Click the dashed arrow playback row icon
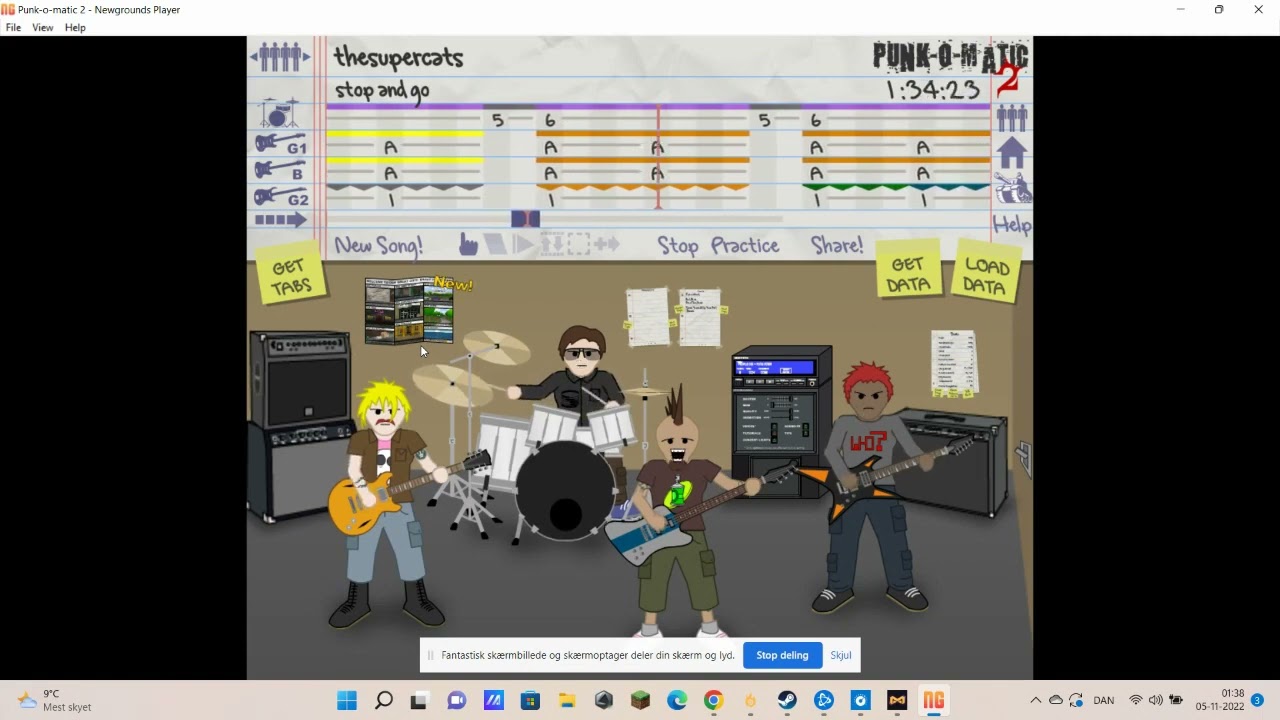Image resolution: width=1280 pixels, height=720 pixels. tap(280, 220)
